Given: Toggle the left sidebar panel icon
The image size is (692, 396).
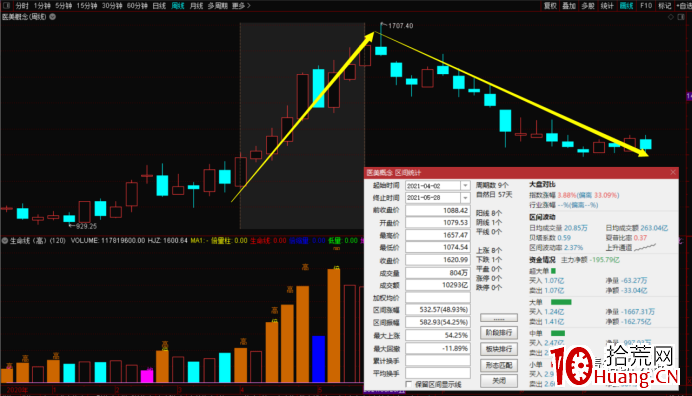Looking at the screenshot, I should [x=6, y=5].
